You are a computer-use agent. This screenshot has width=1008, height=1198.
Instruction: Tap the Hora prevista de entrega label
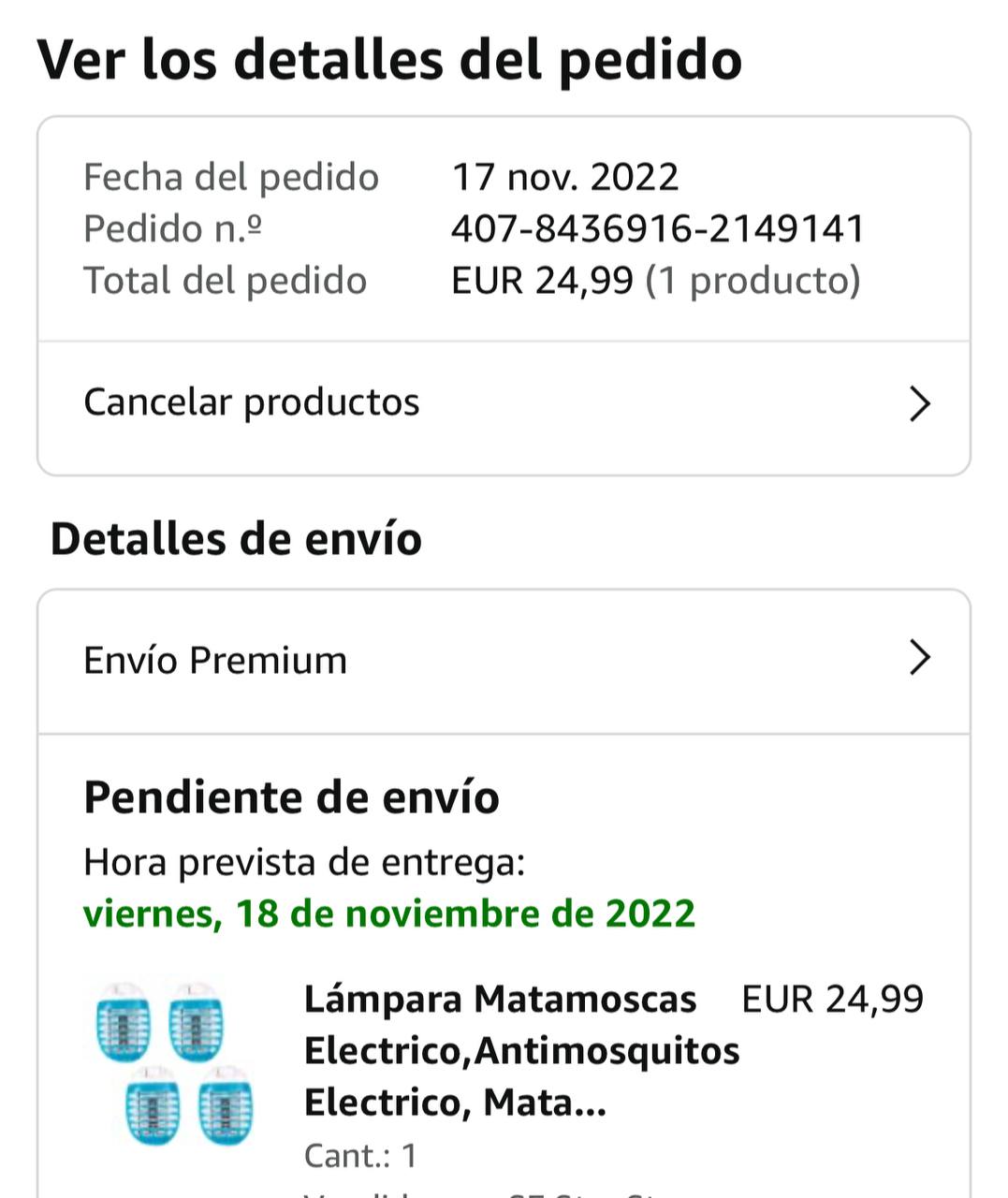point(304,862)
